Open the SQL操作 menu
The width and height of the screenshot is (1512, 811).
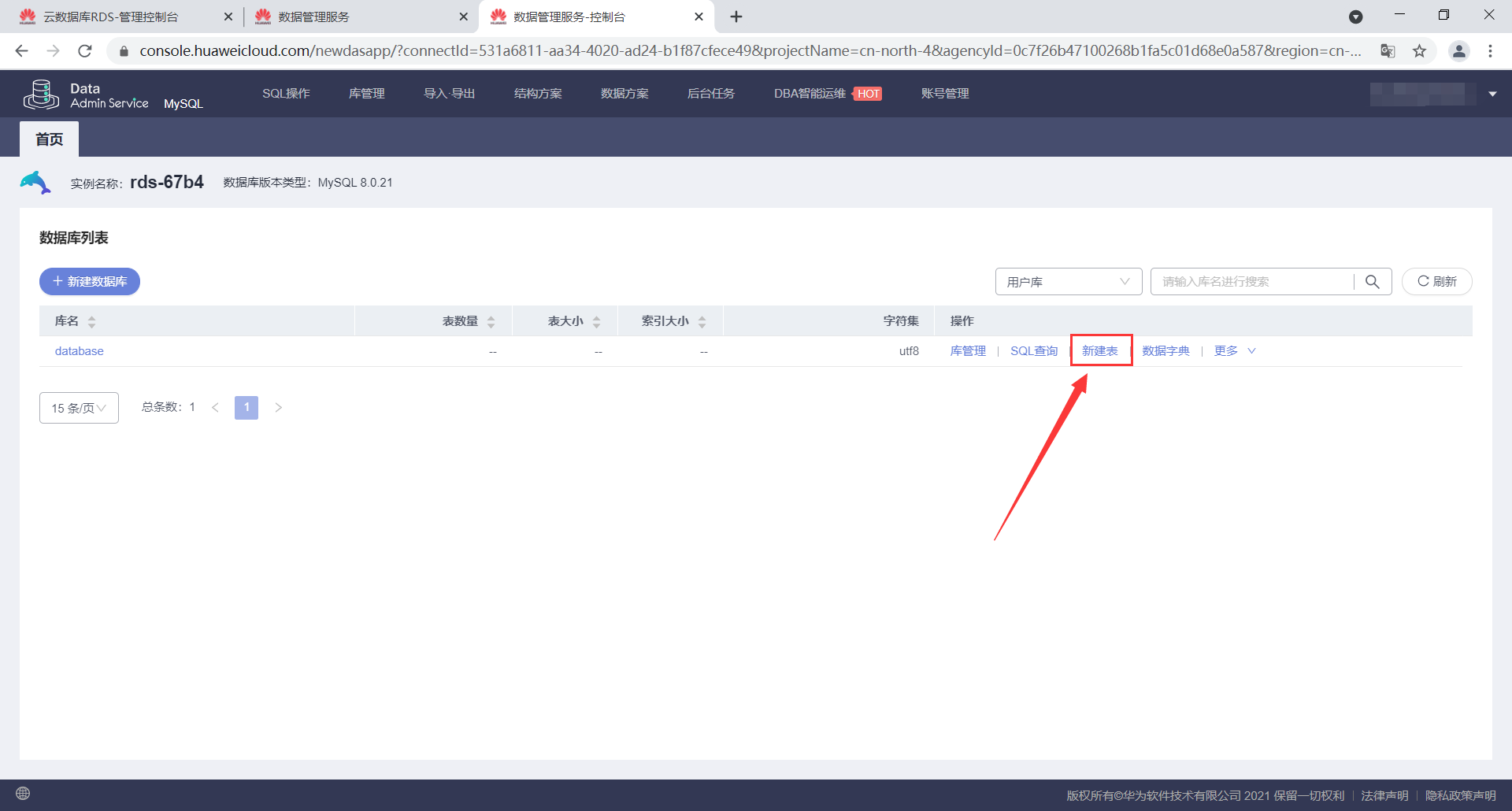pos(286,94)
